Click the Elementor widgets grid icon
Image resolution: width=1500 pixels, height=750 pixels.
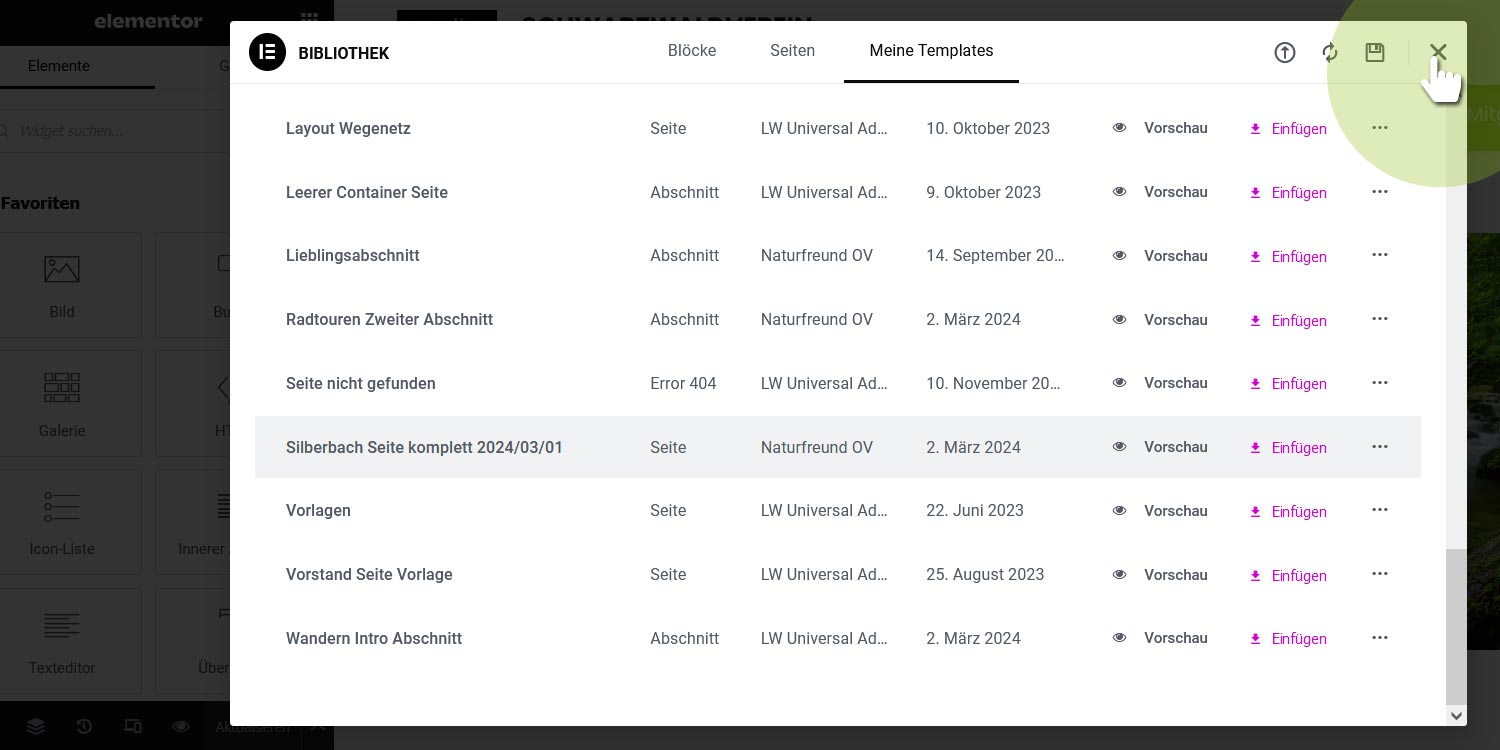pos(310,21)
